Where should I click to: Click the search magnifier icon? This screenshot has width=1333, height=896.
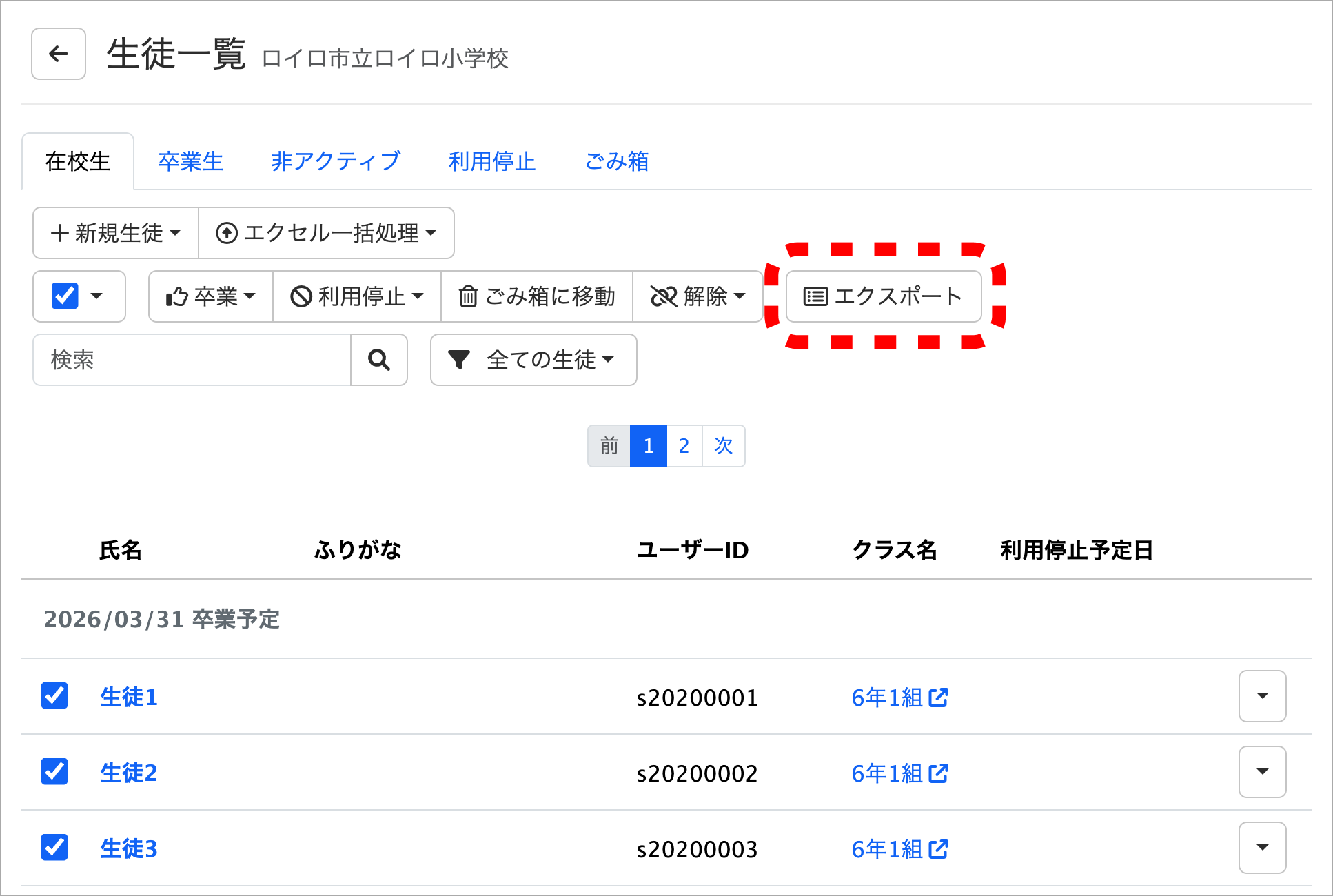[379, 360]
